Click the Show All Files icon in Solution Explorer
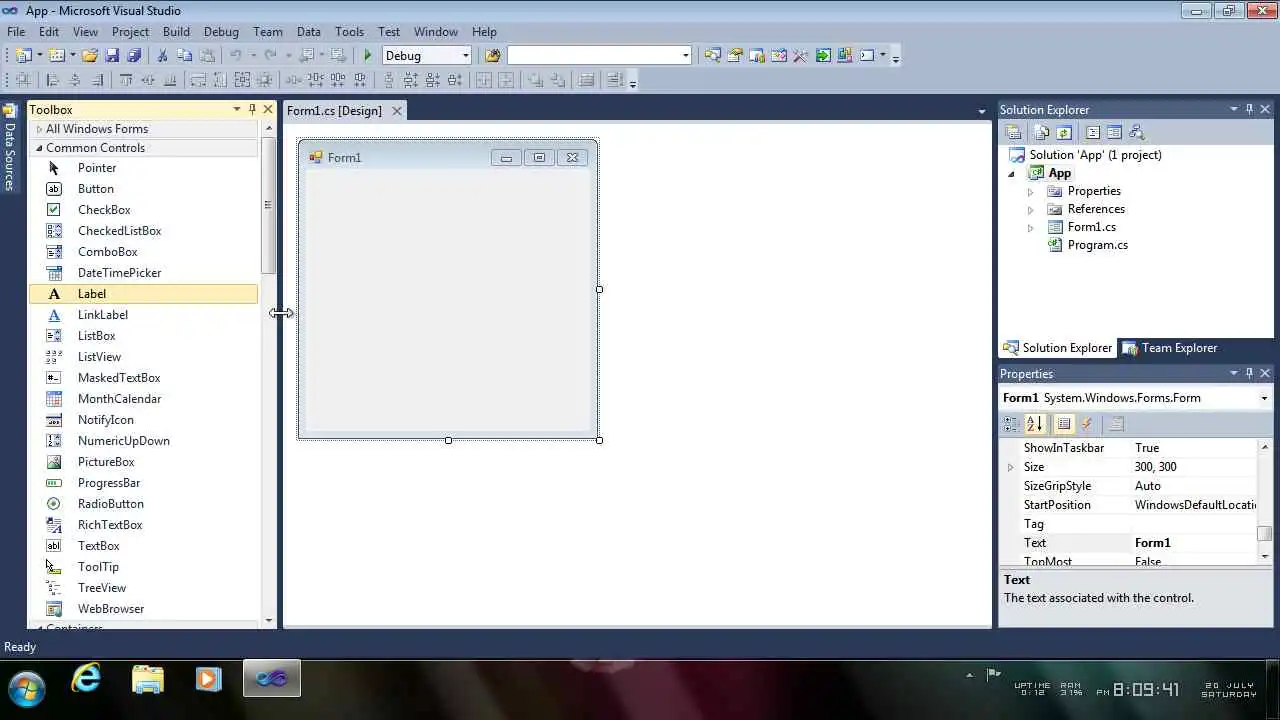 click(x=1042, y=132)
